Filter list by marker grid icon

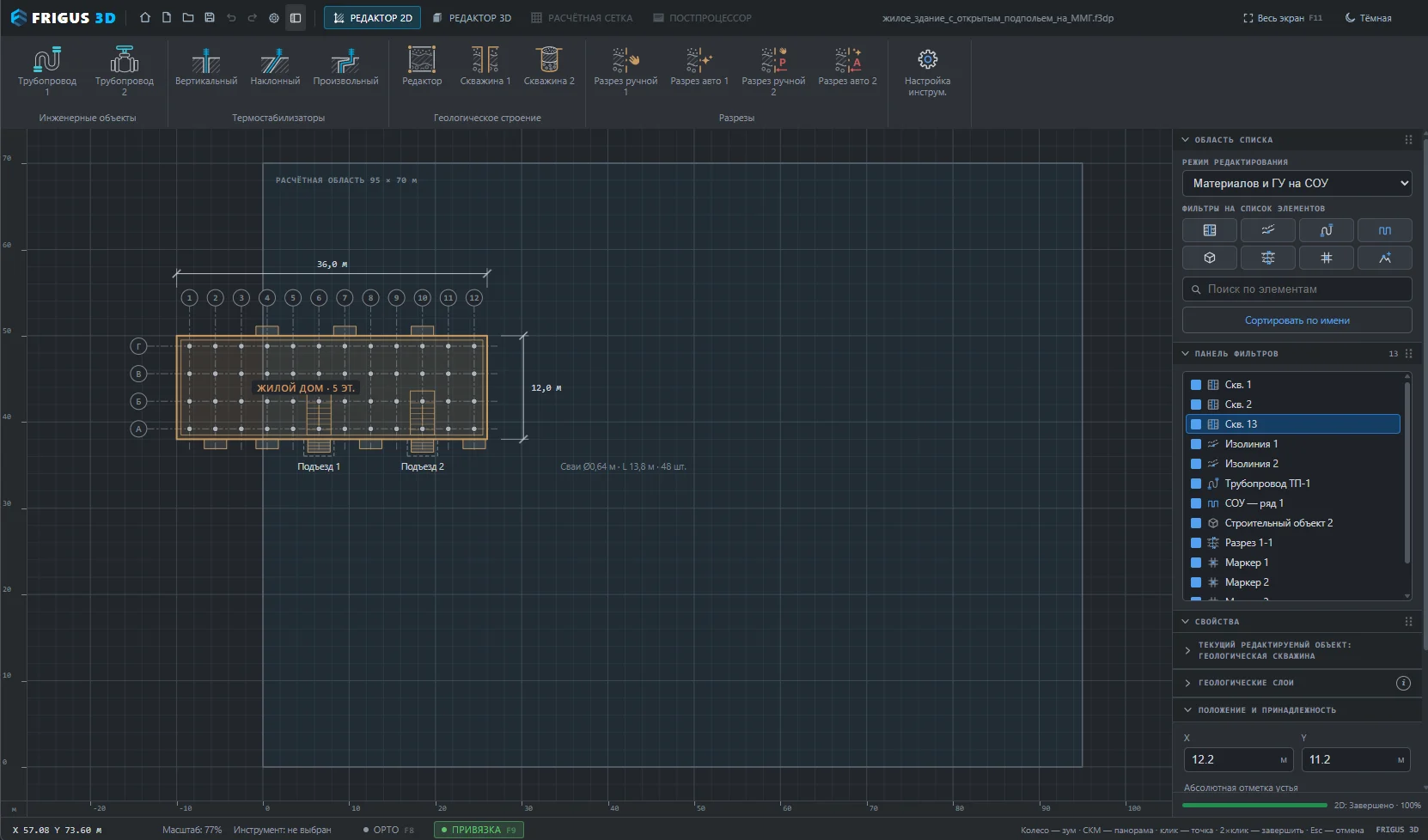[1327, 258]
